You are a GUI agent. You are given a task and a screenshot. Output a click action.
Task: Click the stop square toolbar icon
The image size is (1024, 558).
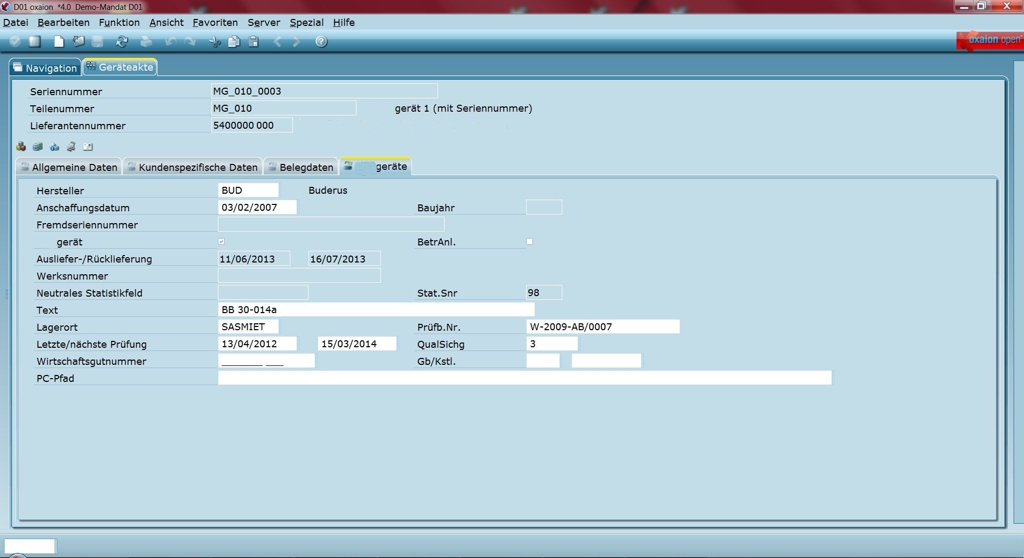(x=35, y=42)
